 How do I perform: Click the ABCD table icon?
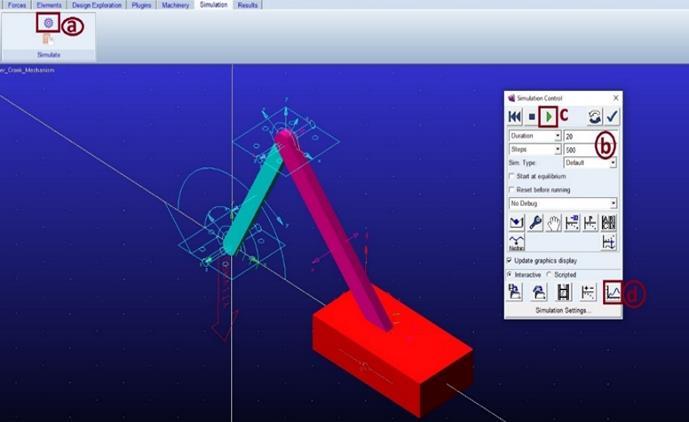click(x=609, y=223)
